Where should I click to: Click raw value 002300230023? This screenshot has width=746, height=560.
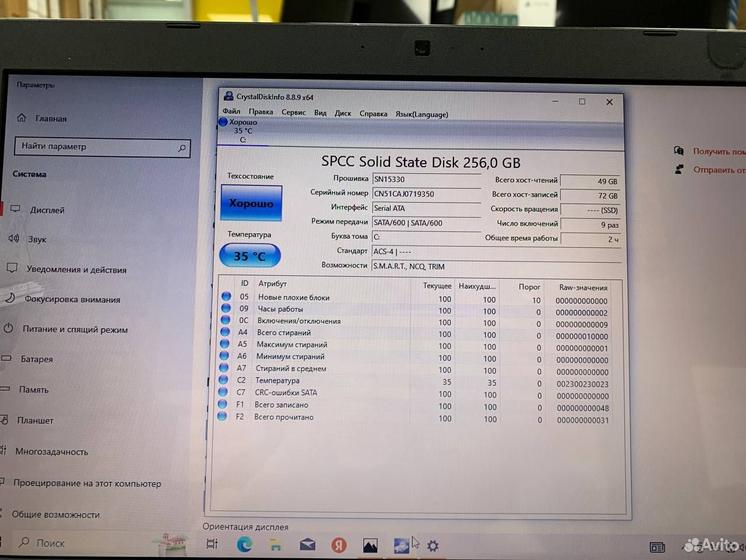[582, 384]
